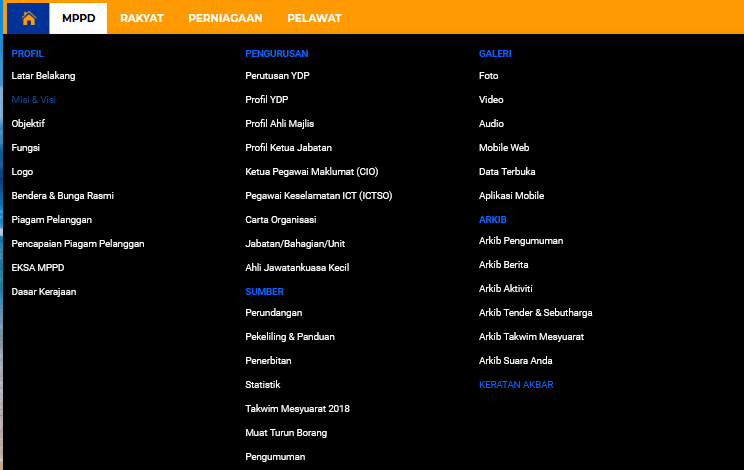Click the KERATAN AKBAR heading link
The image size is (744, 470).
coord(516,385)
